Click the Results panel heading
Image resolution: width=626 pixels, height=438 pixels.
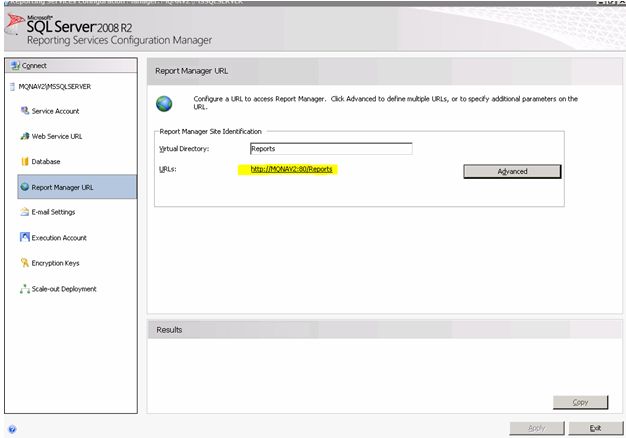pyautogui.click(x=169, y=330)
